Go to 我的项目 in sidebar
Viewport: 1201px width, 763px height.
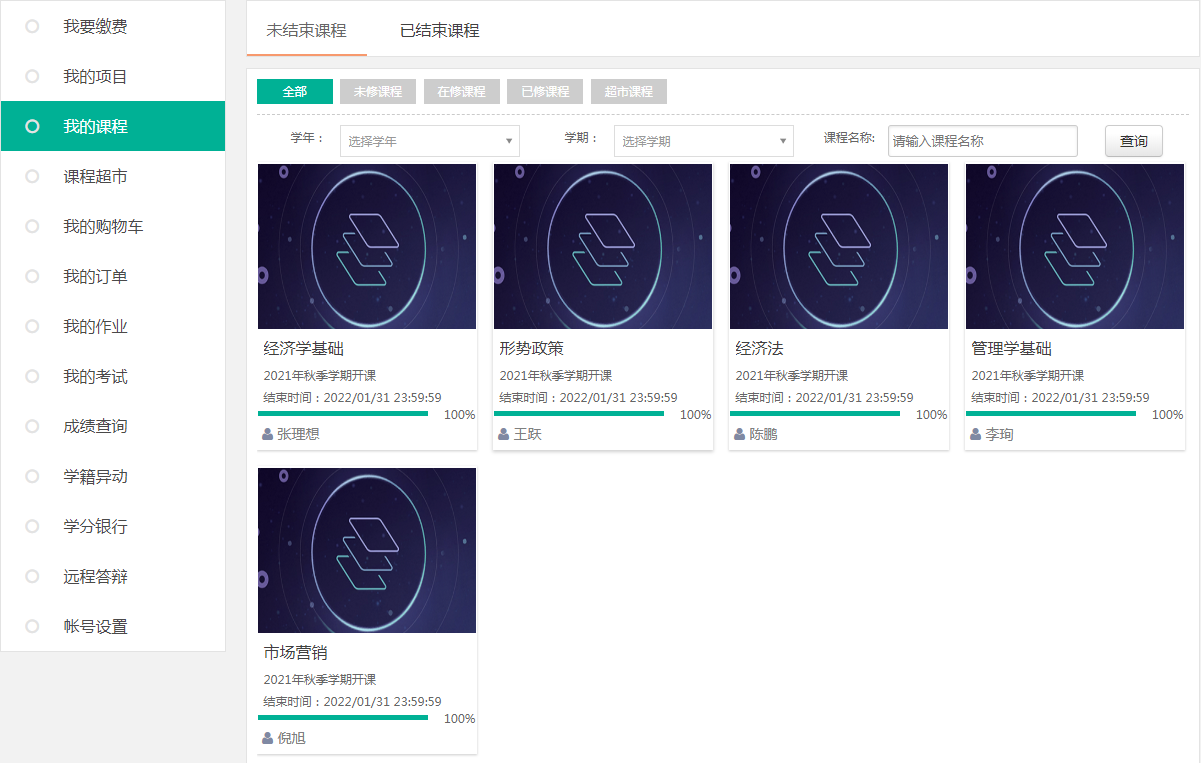point(113,76)
